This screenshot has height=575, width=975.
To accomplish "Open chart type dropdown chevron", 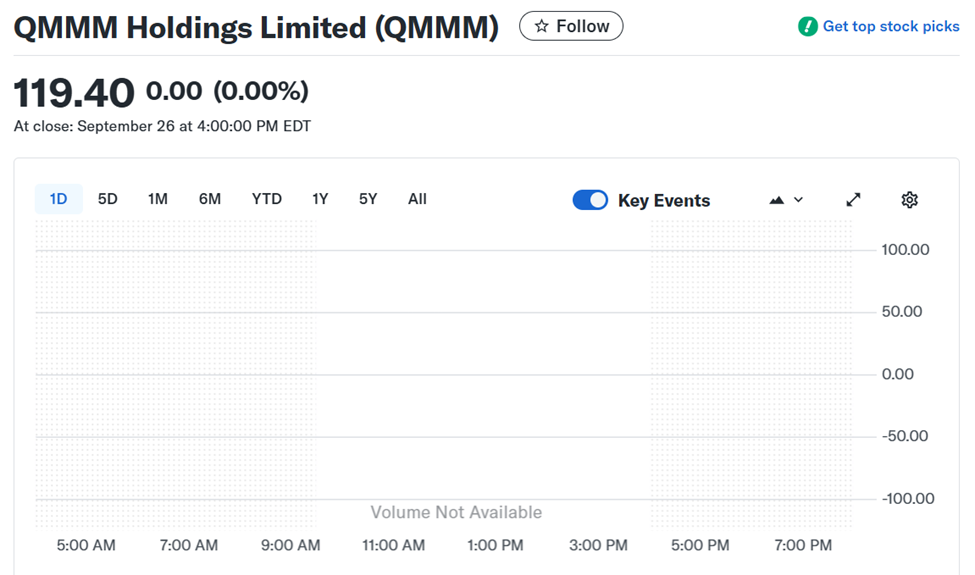I will pyautogui.click(x=798, y=200).
